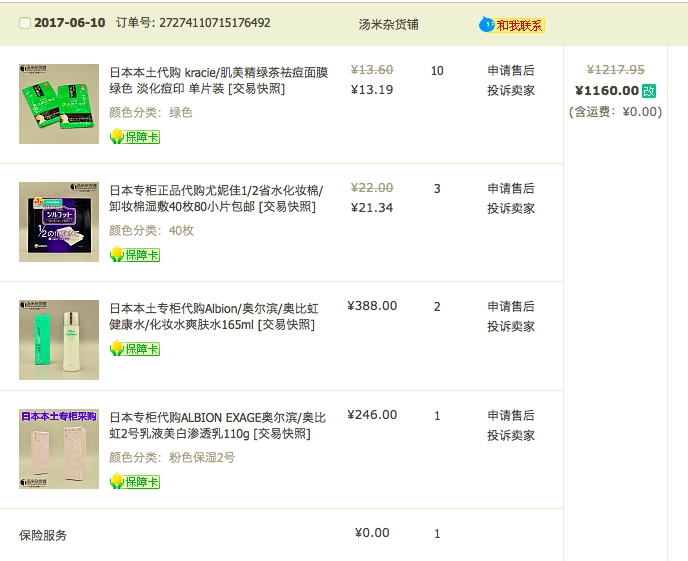Screen dimensions: 688x561
Task: Click 保障卡 badge under ALBION EXAGE emulsion
Action: click(134, 482)
